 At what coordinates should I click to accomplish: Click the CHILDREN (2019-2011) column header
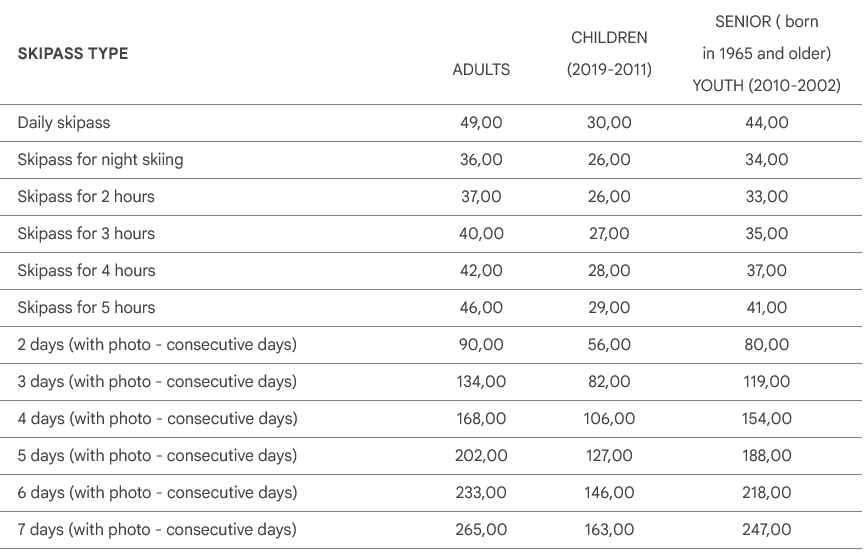coord(609,53)
